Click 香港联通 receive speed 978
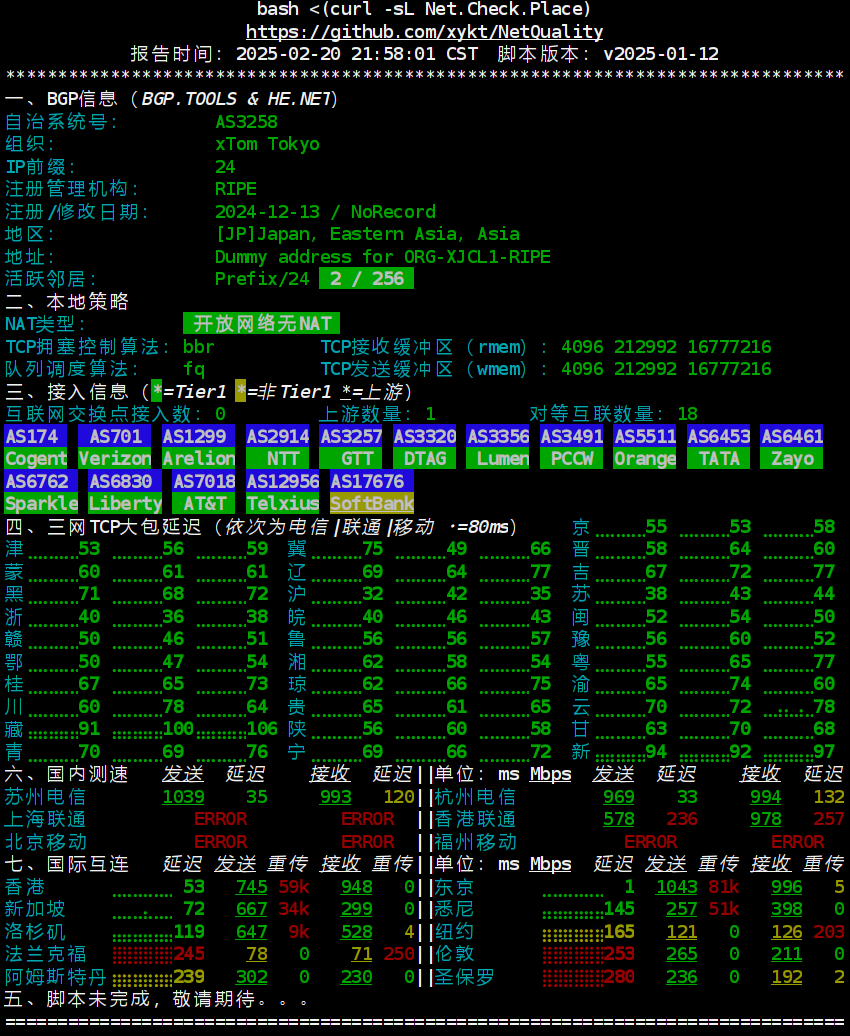Screen dimensions: 850x1036 765,819
